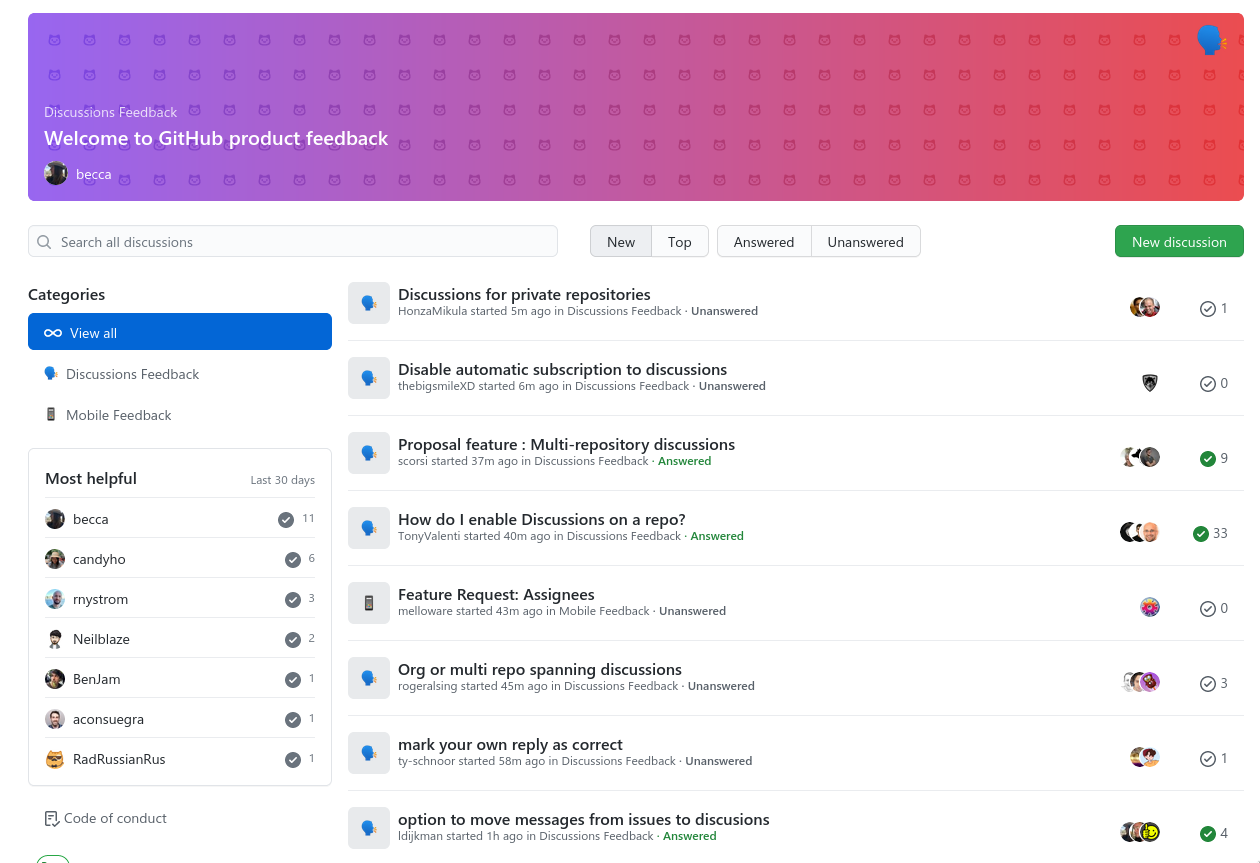Open How do I enable Discussions thread
Viewport: 1260px width, 863px height.
(542, 519)
